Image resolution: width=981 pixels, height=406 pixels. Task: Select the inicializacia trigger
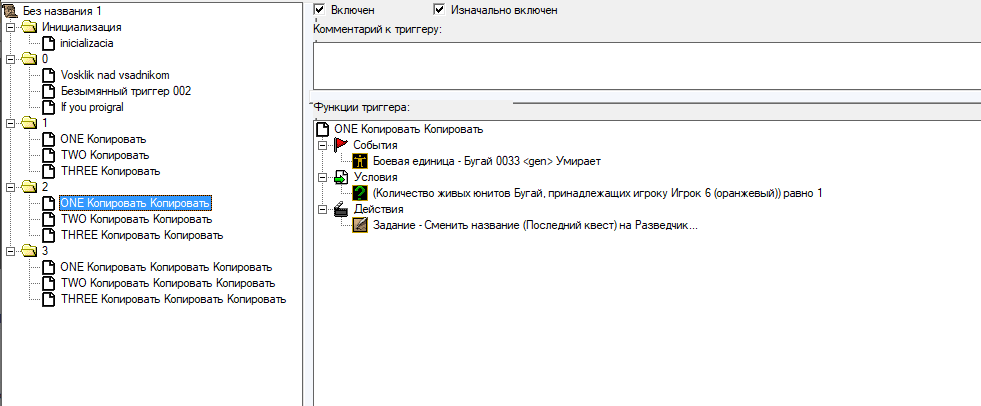(x=86, y=43)
